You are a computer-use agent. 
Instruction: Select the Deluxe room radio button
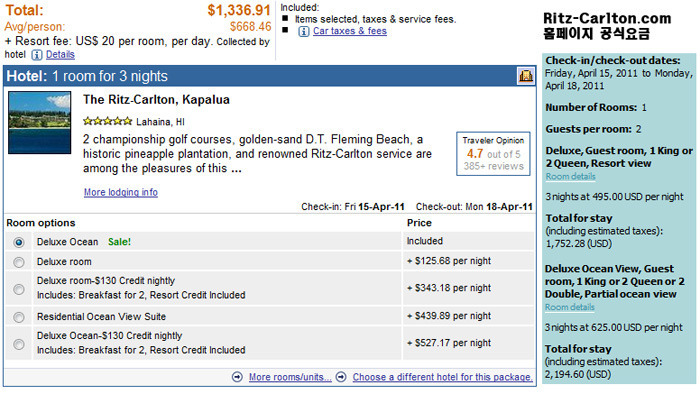(x=19, y=262)
